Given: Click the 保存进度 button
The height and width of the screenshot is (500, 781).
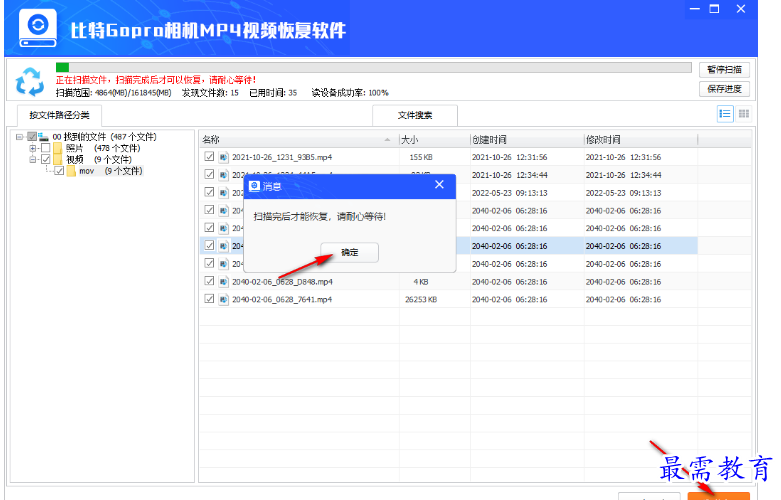Looking at the screenshot, I should [x=724, y=89].
